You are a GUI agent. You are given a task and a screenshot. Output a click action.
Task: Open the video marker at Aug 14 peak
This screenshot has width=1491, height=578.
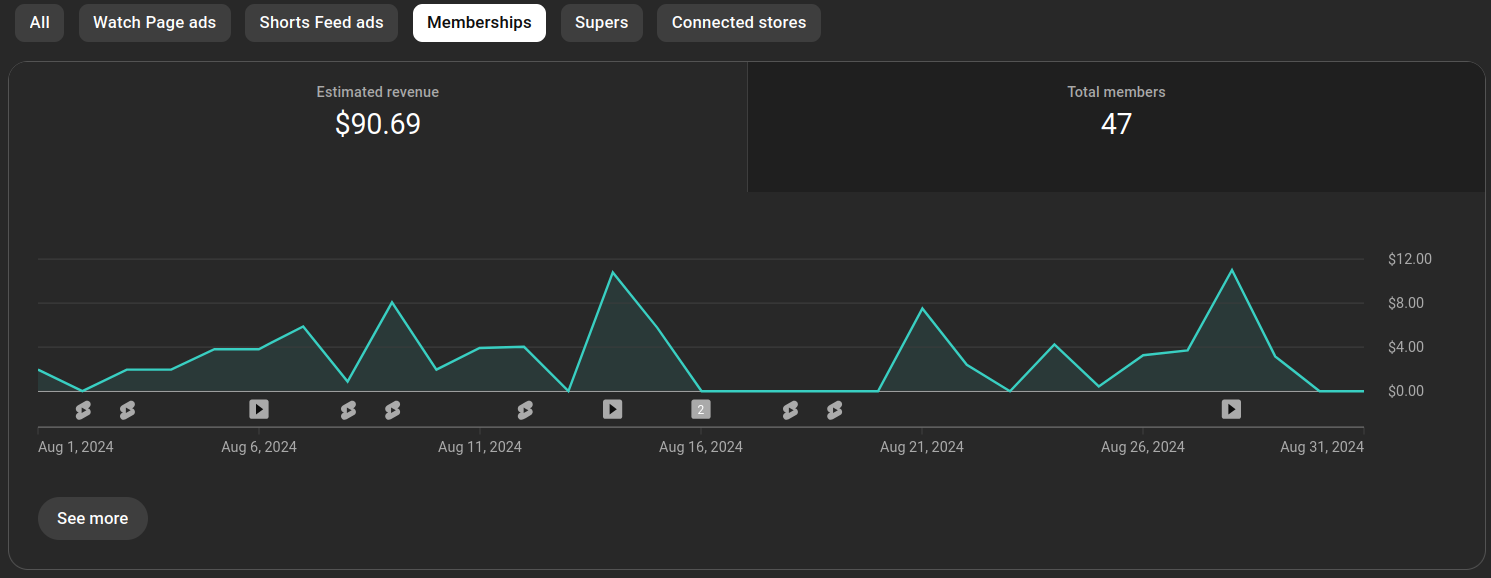[613, 409]
